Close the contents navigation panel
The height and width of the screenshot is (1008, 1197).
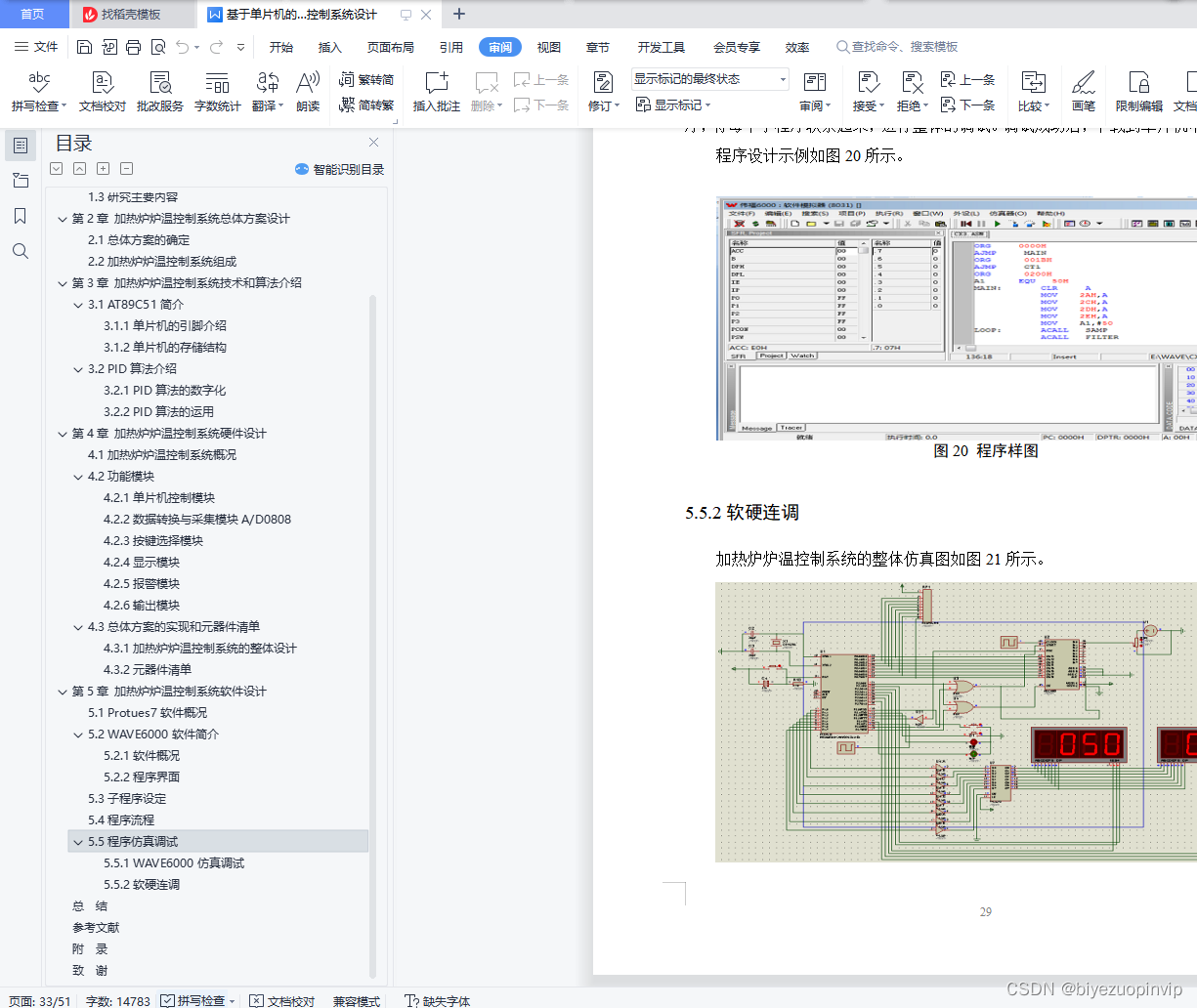[x=373, y=143]
